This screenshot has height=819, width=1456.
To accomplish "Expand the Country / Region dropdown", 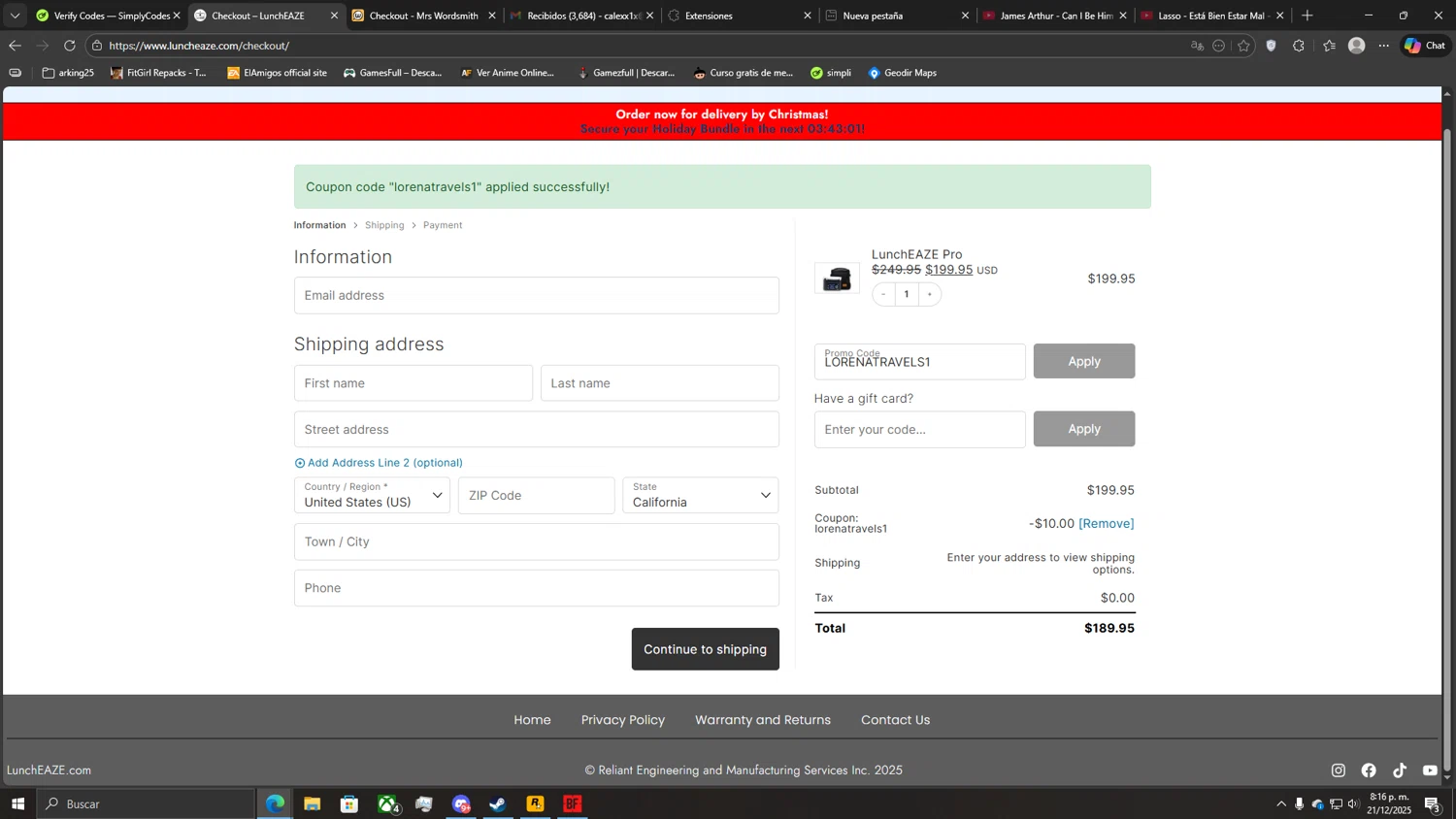I will tap(372, 495).
